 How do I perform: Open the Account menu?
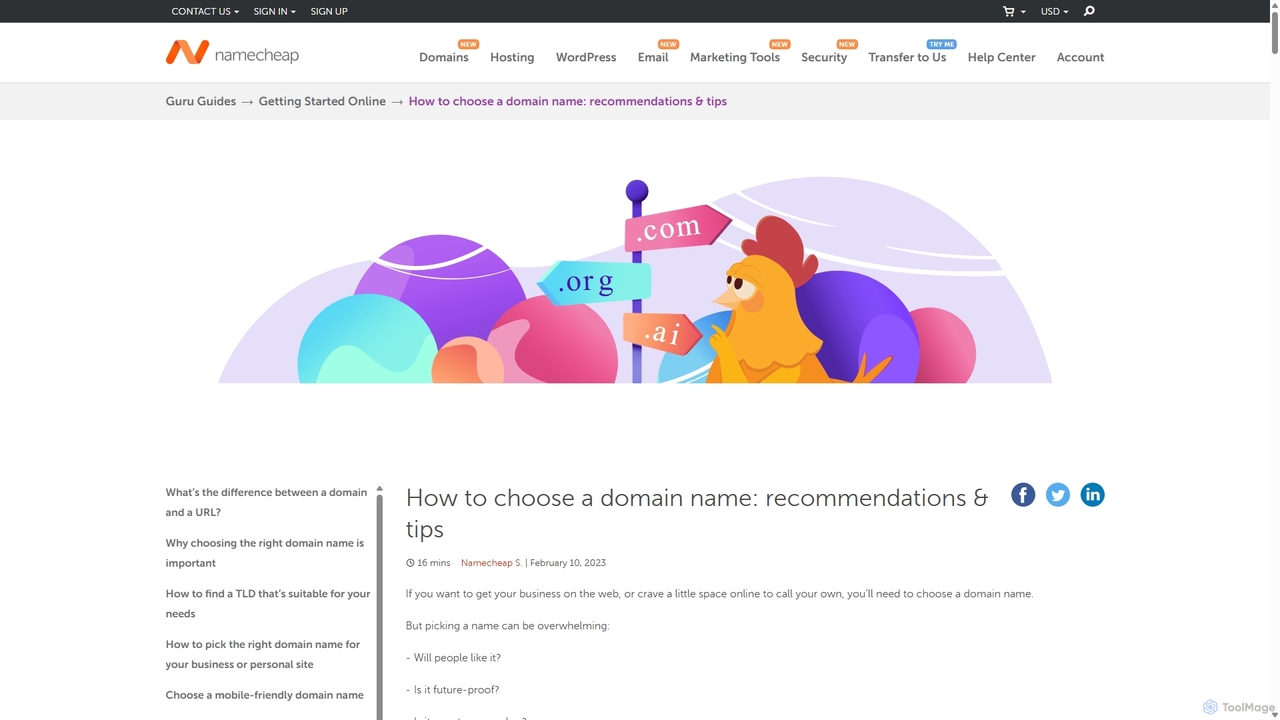click(1080, 57)
